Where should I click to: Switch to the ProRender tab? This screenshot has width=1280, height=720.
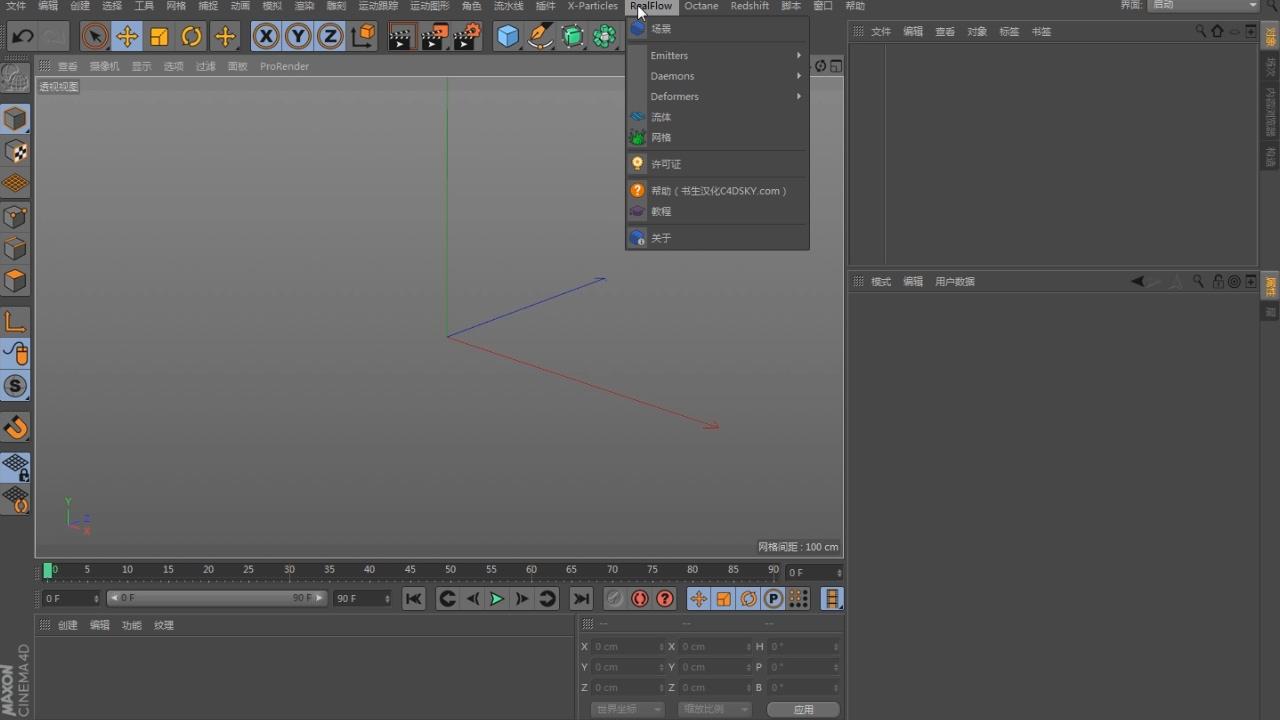[284, 66]
